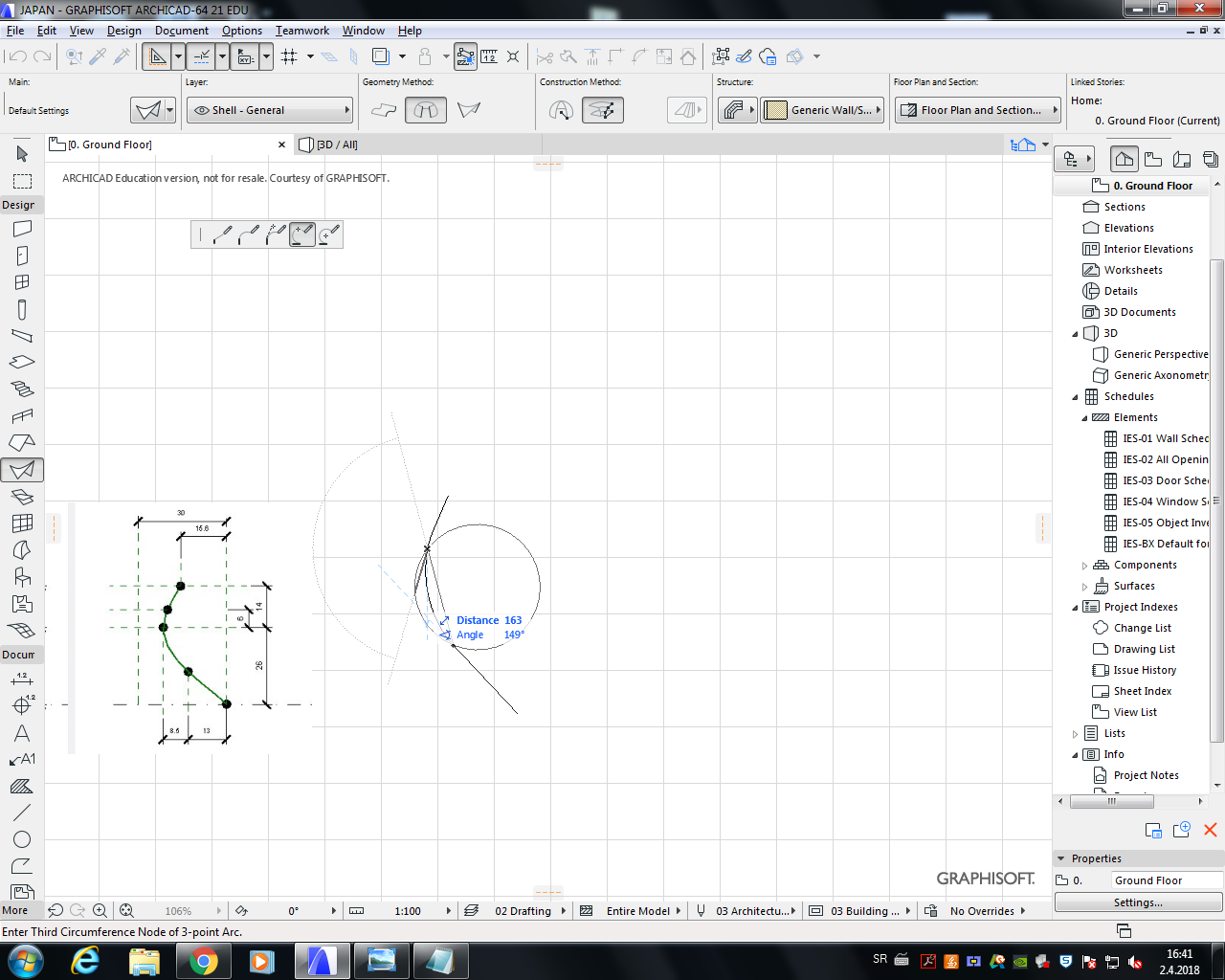
Task: Expand the Surfaces tree node
Action: coord(1084,587)
